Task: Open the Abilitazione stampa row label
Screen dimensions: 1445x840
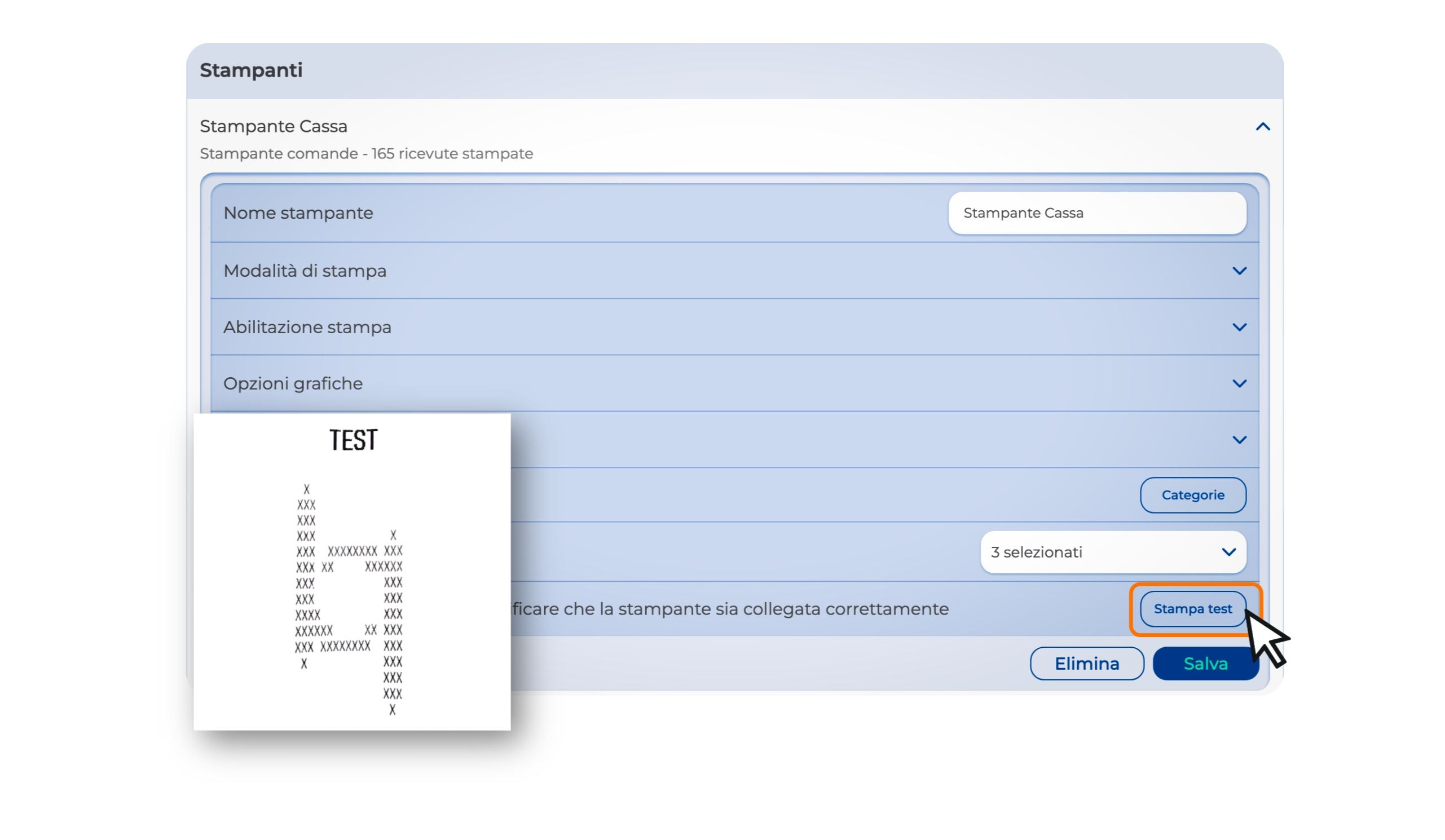Action: click(x=307, y=327)
